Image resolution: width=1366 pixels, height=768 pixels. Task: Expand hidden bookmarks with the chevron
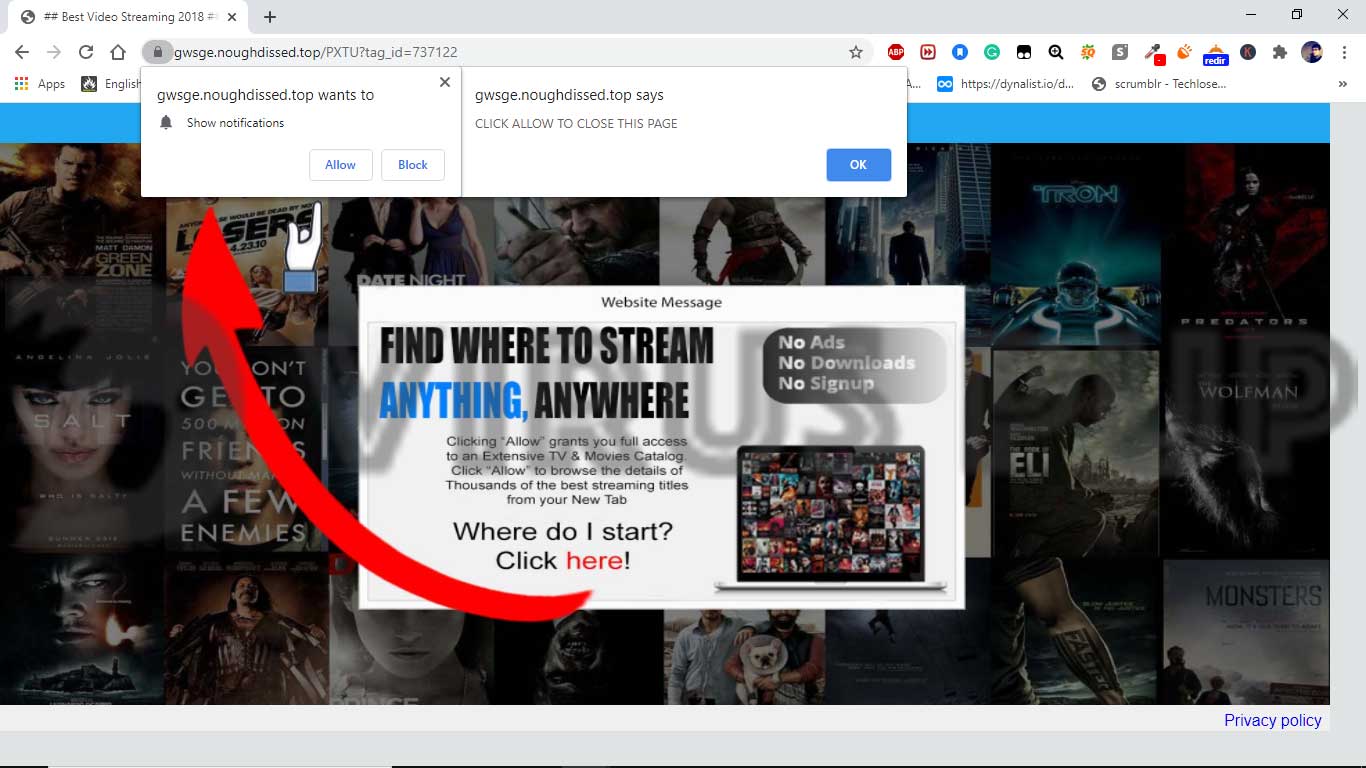1343,84
